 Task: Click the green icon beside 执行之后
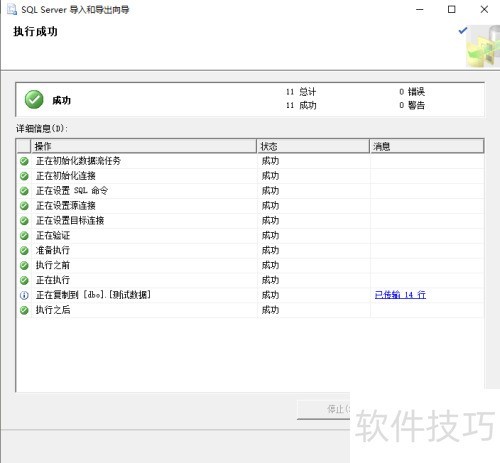24,310
